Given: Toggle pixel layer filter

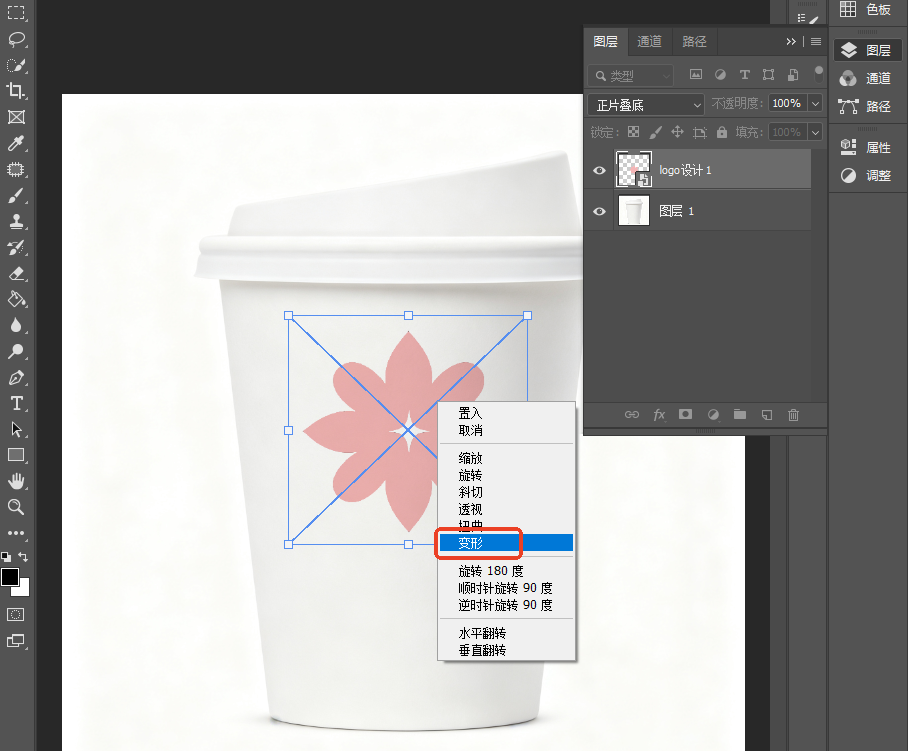Looking at the screenshot, I should click(696, 75).
